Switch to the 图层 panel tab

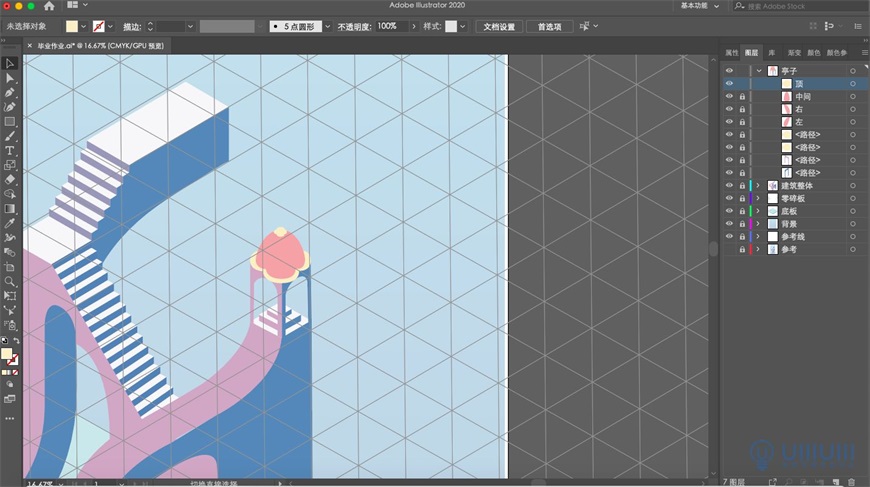point(751,53)
